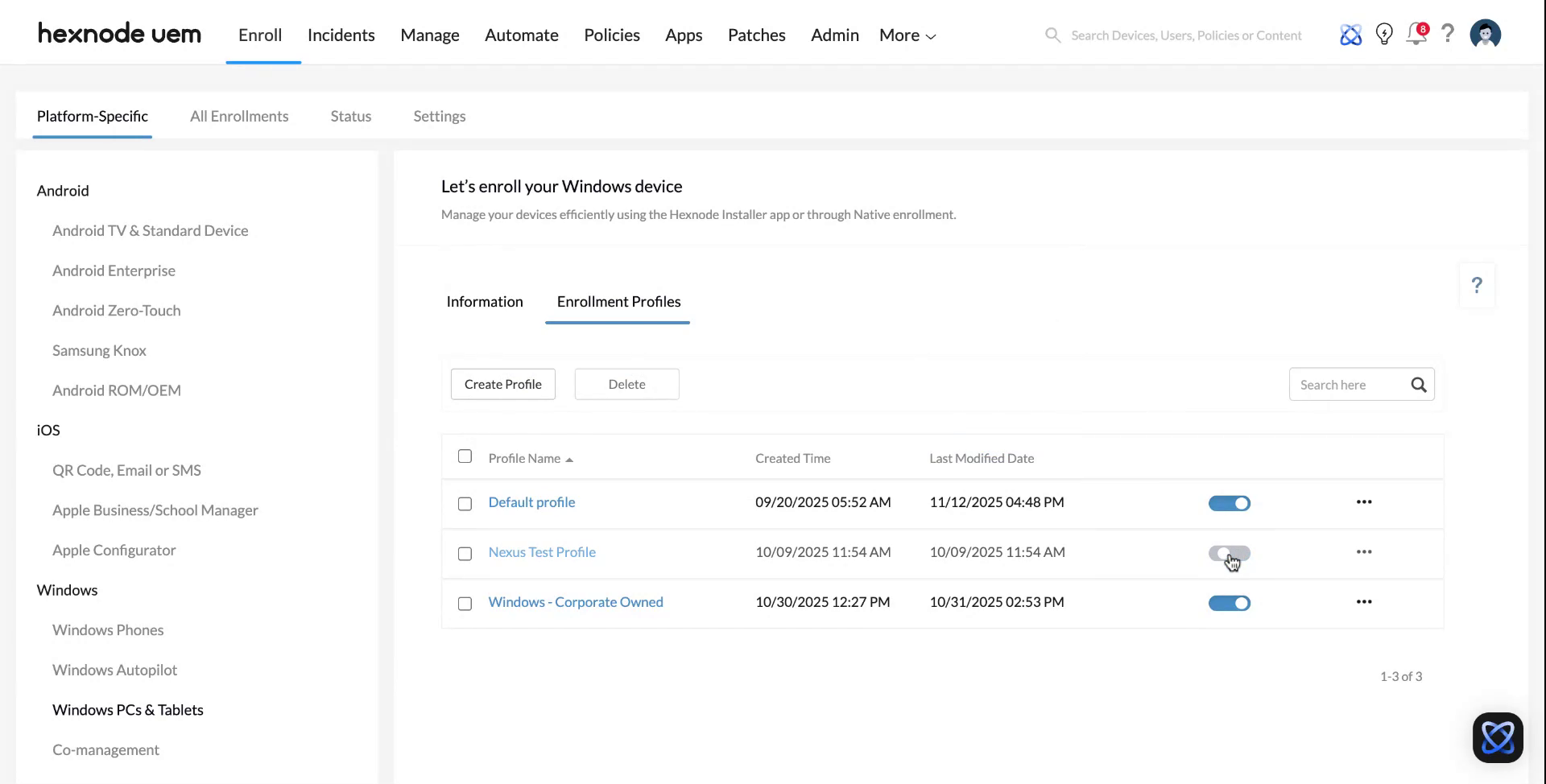Open the Windows - Corporate Owned profile link
1546x784 pixels.
coord(576,601)
